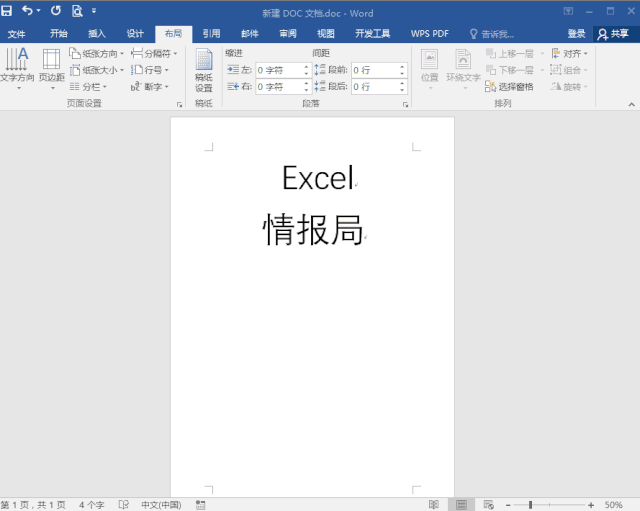Switch to Web Layout view
This screenshot has height=511, width=640.
489,505
